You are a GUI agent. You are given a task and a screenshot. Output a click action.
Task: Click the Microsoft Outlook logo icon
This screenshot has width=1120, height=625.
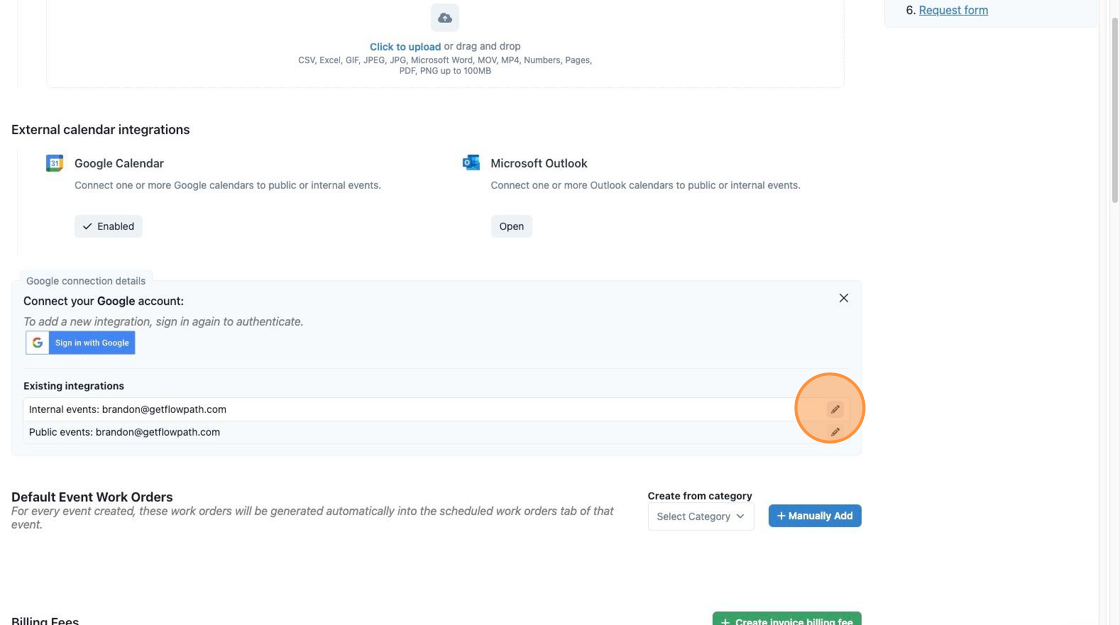[471, 163]
